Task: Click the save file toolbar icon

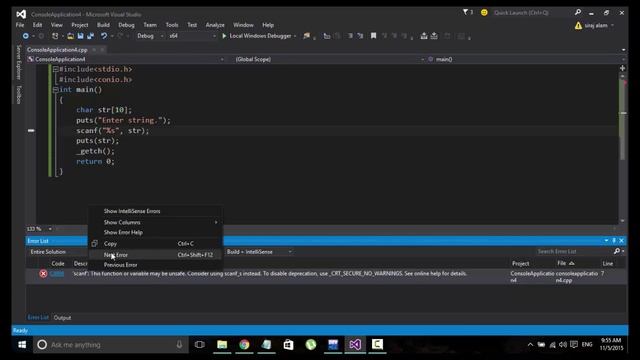Action: [80, 36]
